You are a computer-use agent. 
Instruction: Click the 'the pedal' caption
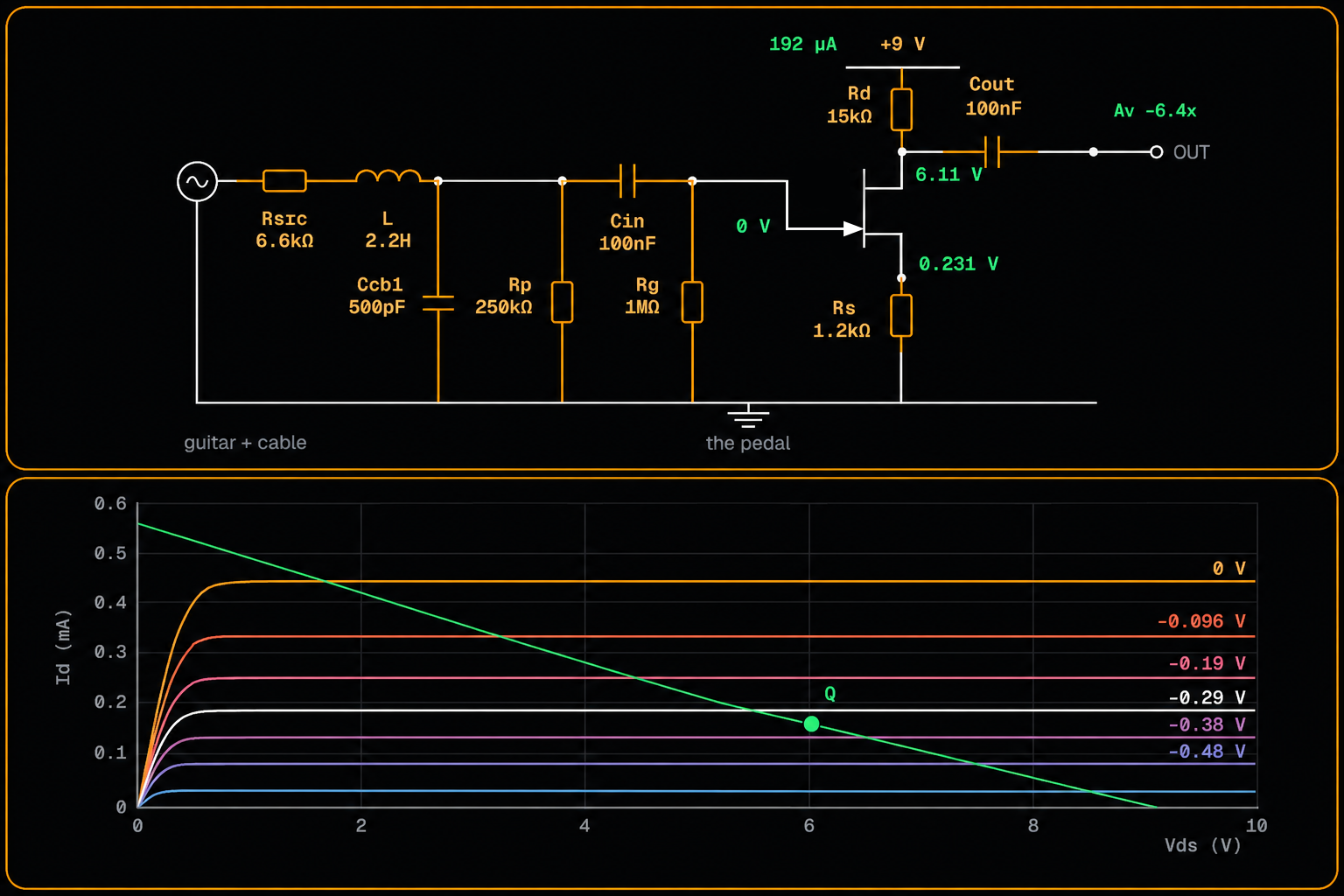pos(748,444)
